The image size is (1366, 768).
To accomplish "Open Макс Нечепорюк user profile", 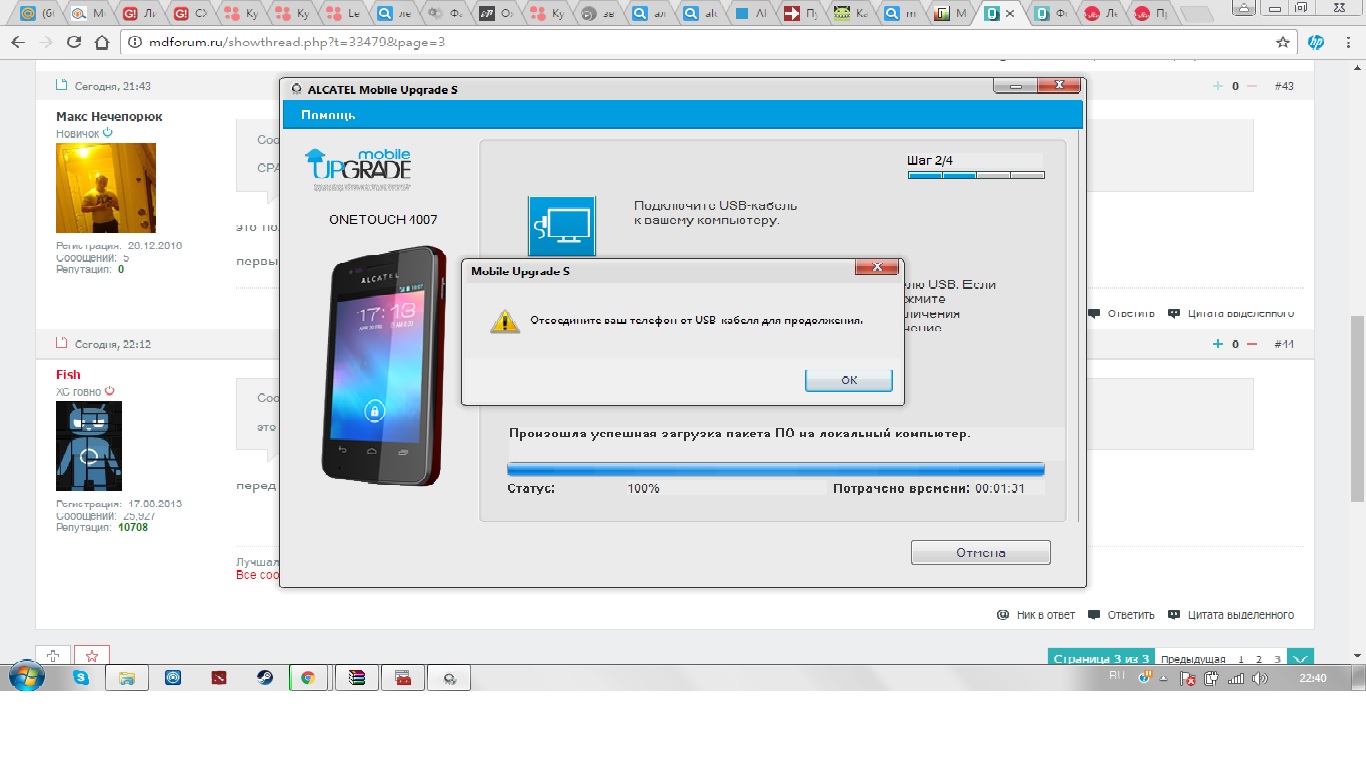I will pyautogui.click(x=109, y=117).
